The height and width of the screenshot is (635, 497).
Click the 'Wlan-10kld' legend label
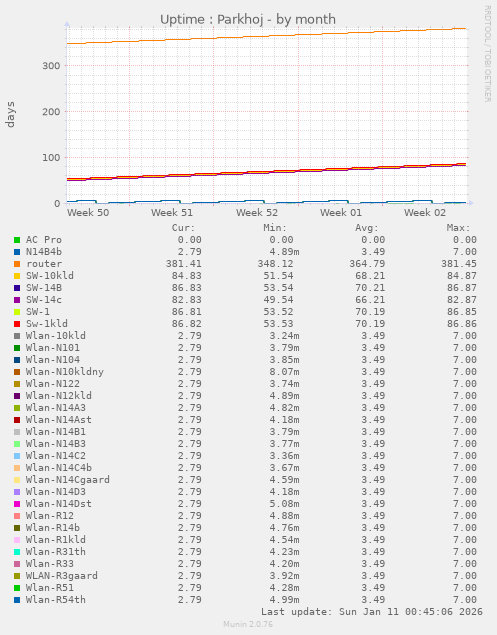[56, 336]
